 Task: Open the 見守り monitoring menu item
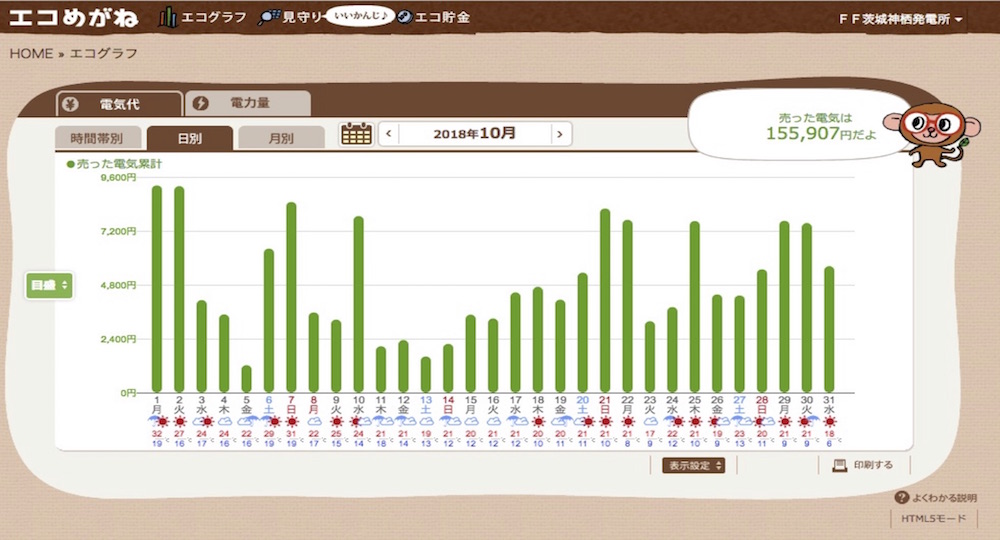point(290,17)
